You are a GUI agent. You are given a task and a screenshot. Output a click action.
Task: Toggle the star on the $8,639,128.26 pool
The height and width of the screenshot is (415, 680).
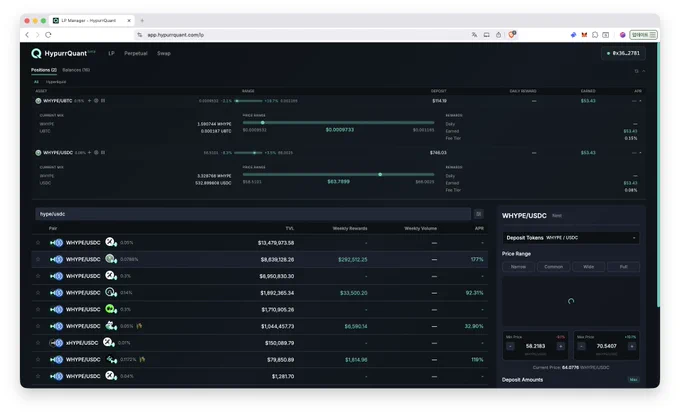pos(38,259)
